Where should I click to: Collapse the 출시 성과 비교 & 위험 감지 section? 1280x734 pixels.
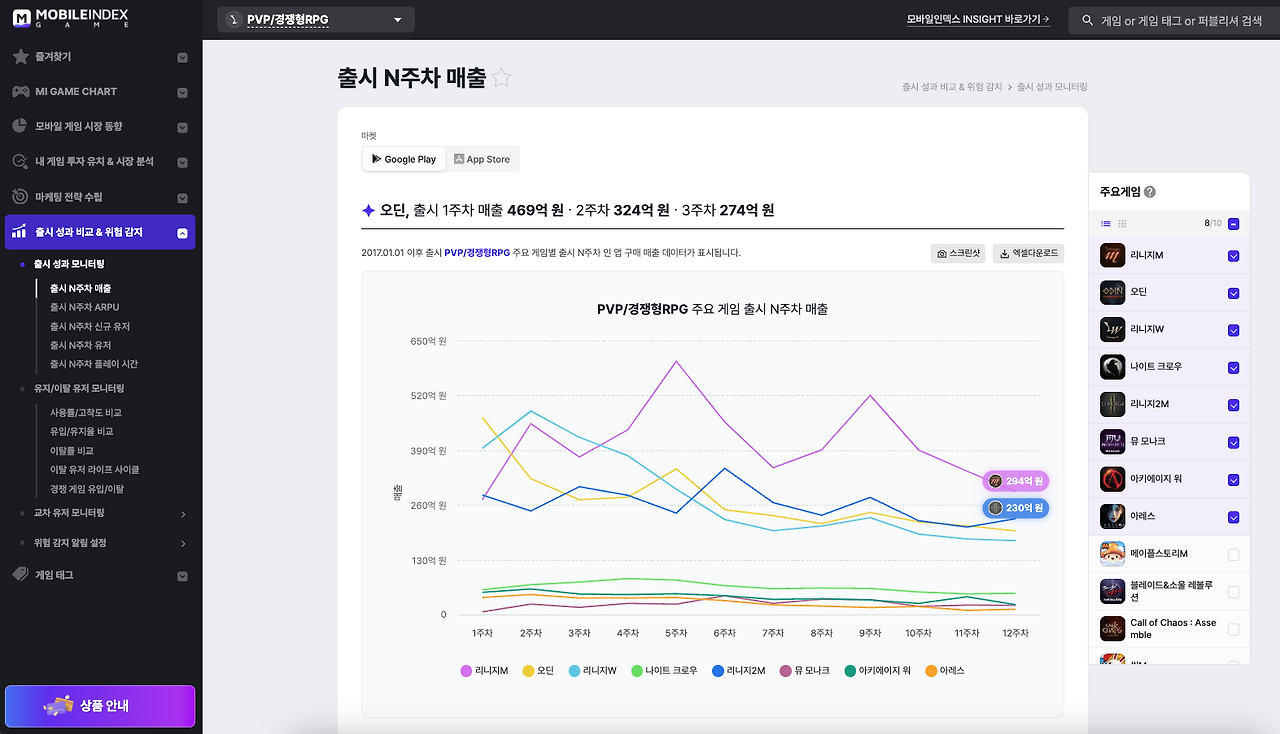click(182, 233)
